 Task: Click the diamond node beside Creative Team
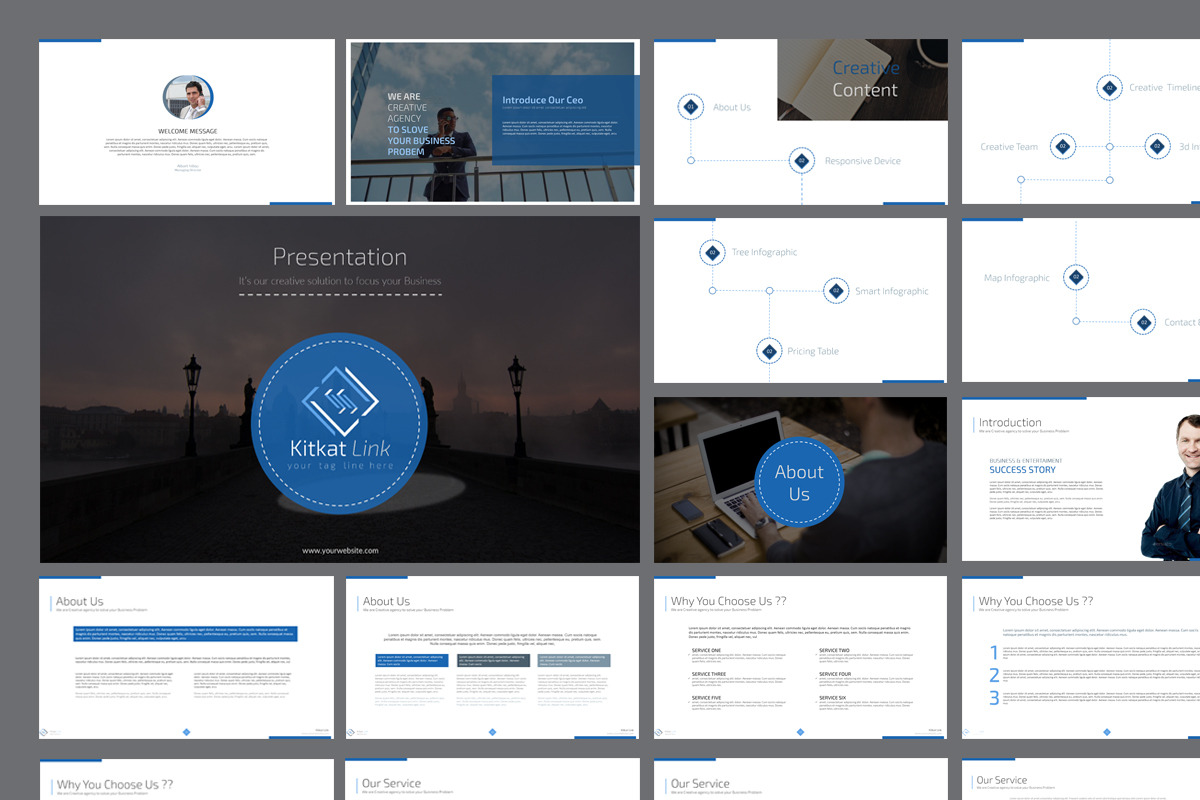pos(1063,147)
